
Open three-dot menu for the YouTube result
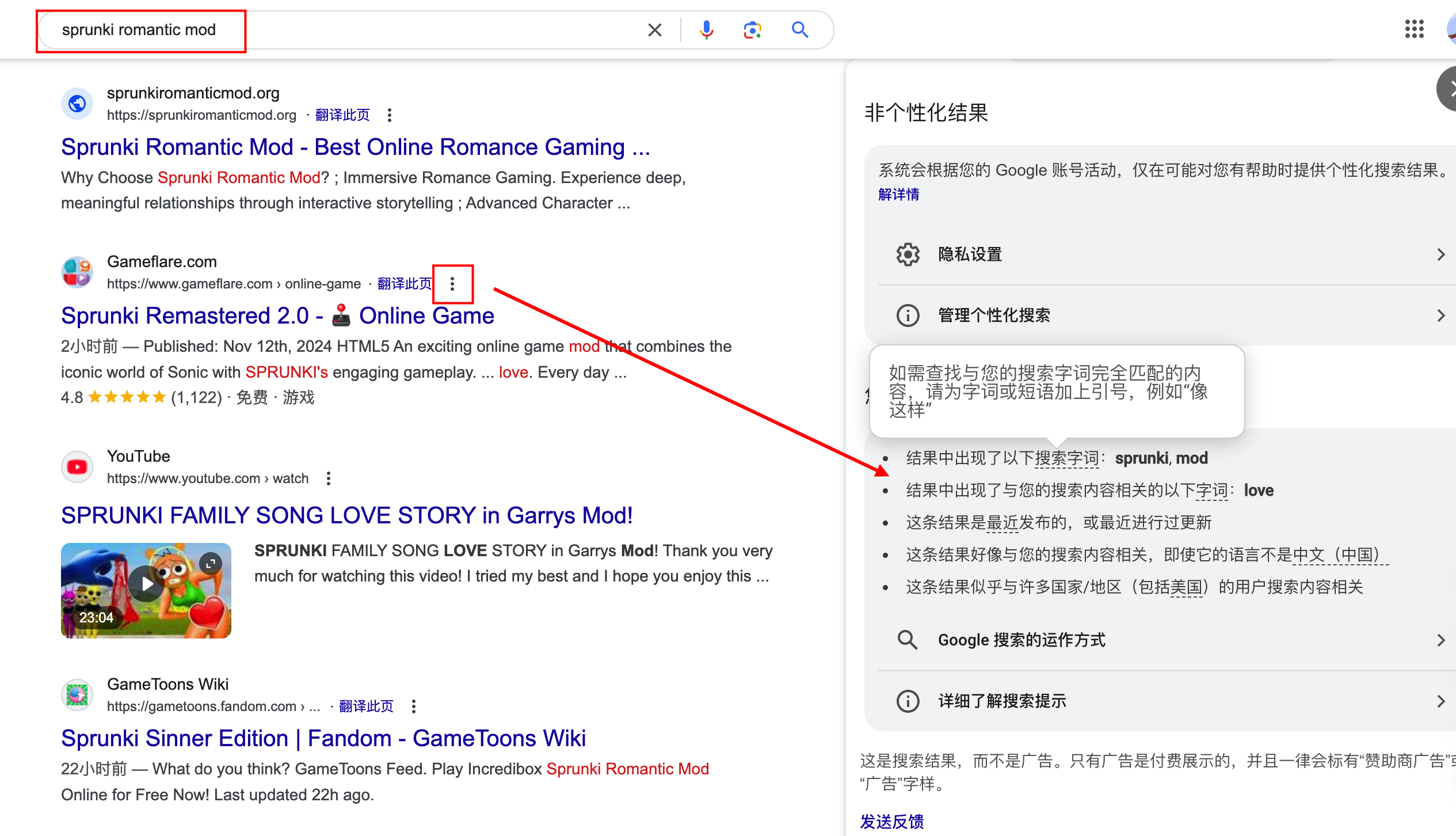pyautogui.click(x=329, y=478)
